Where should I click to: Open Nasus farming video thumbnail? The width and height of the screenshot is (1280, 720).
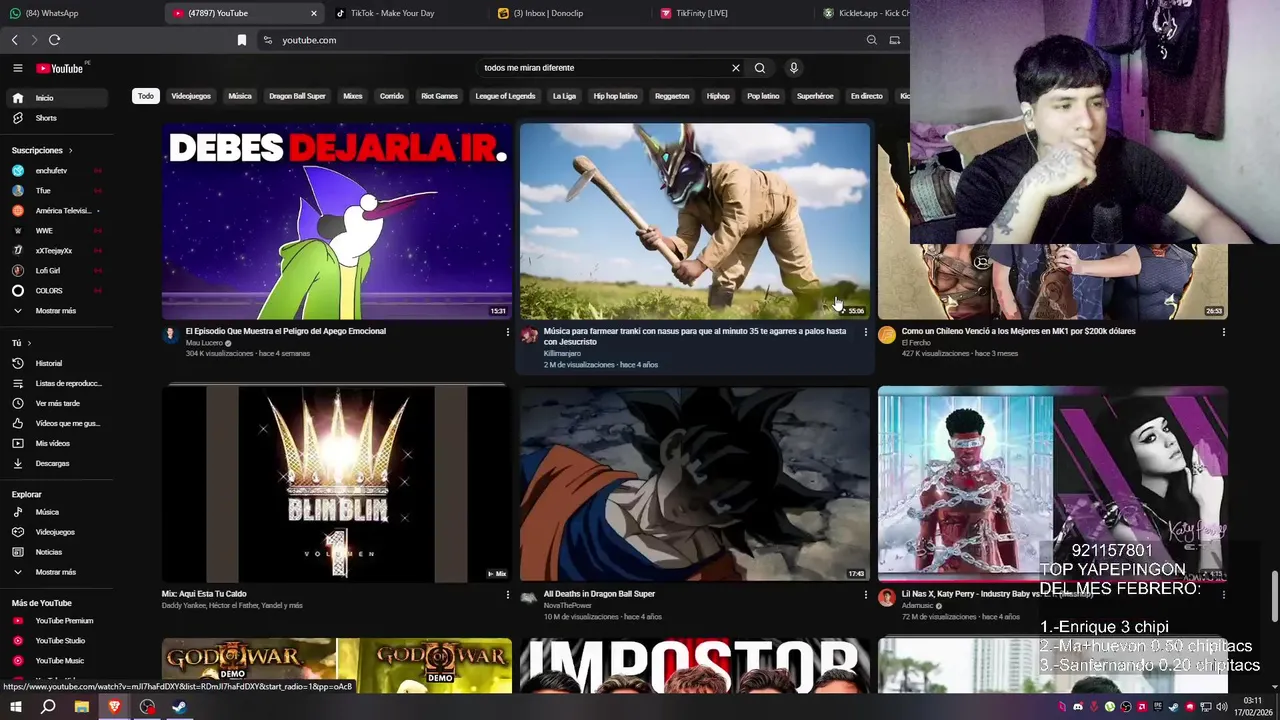tap(695, 221)
